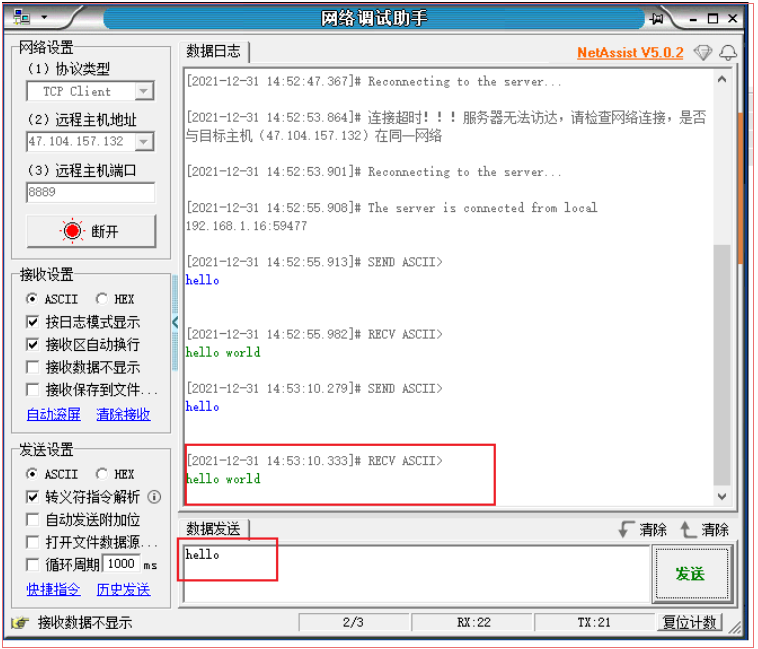Click the red disconnect indicator icon
This screenshot has width=758, height=649.
click(73, 231)
